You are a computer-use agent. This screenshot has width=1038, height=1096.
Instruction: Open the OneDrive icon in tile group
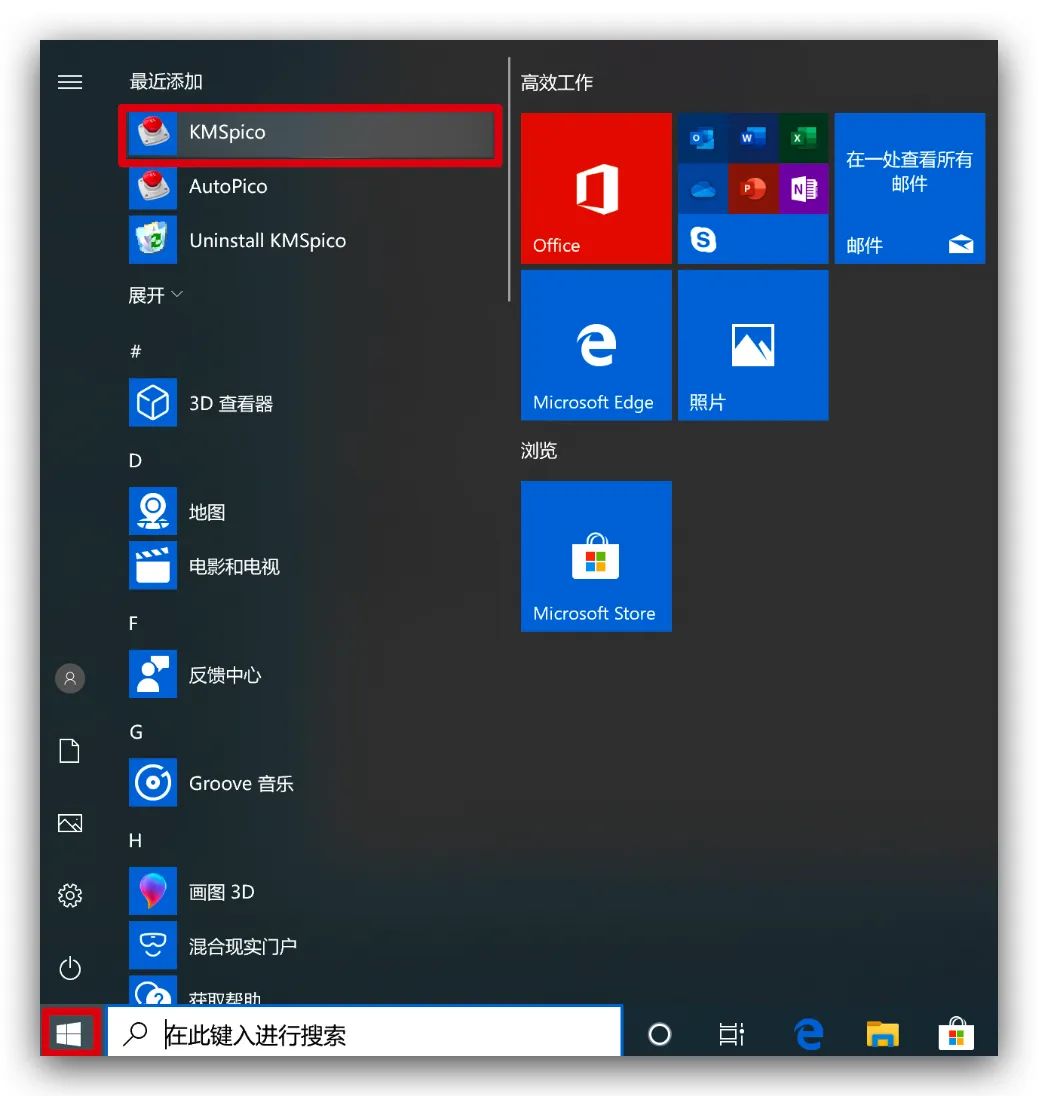tap(702, 189)
